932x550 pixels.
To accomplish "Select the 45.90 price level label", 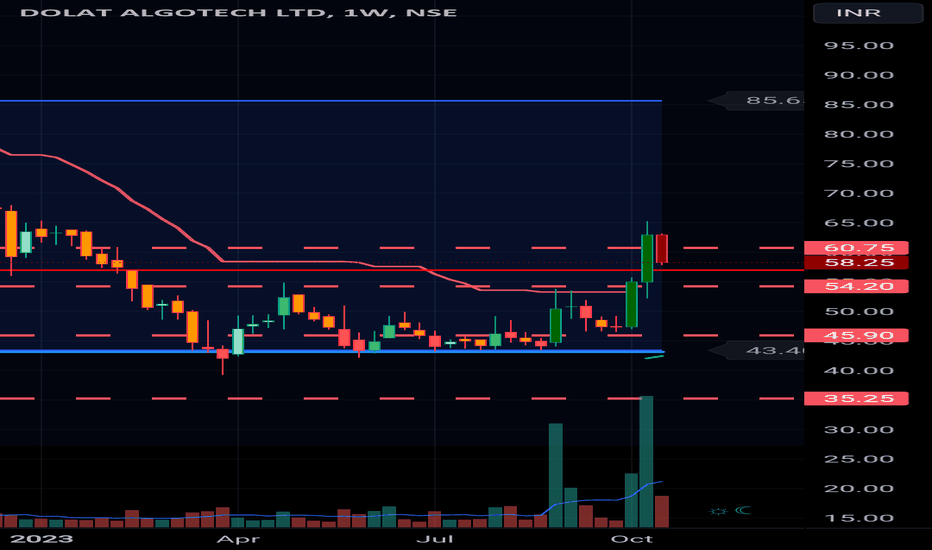I will [x=856, y=335].
